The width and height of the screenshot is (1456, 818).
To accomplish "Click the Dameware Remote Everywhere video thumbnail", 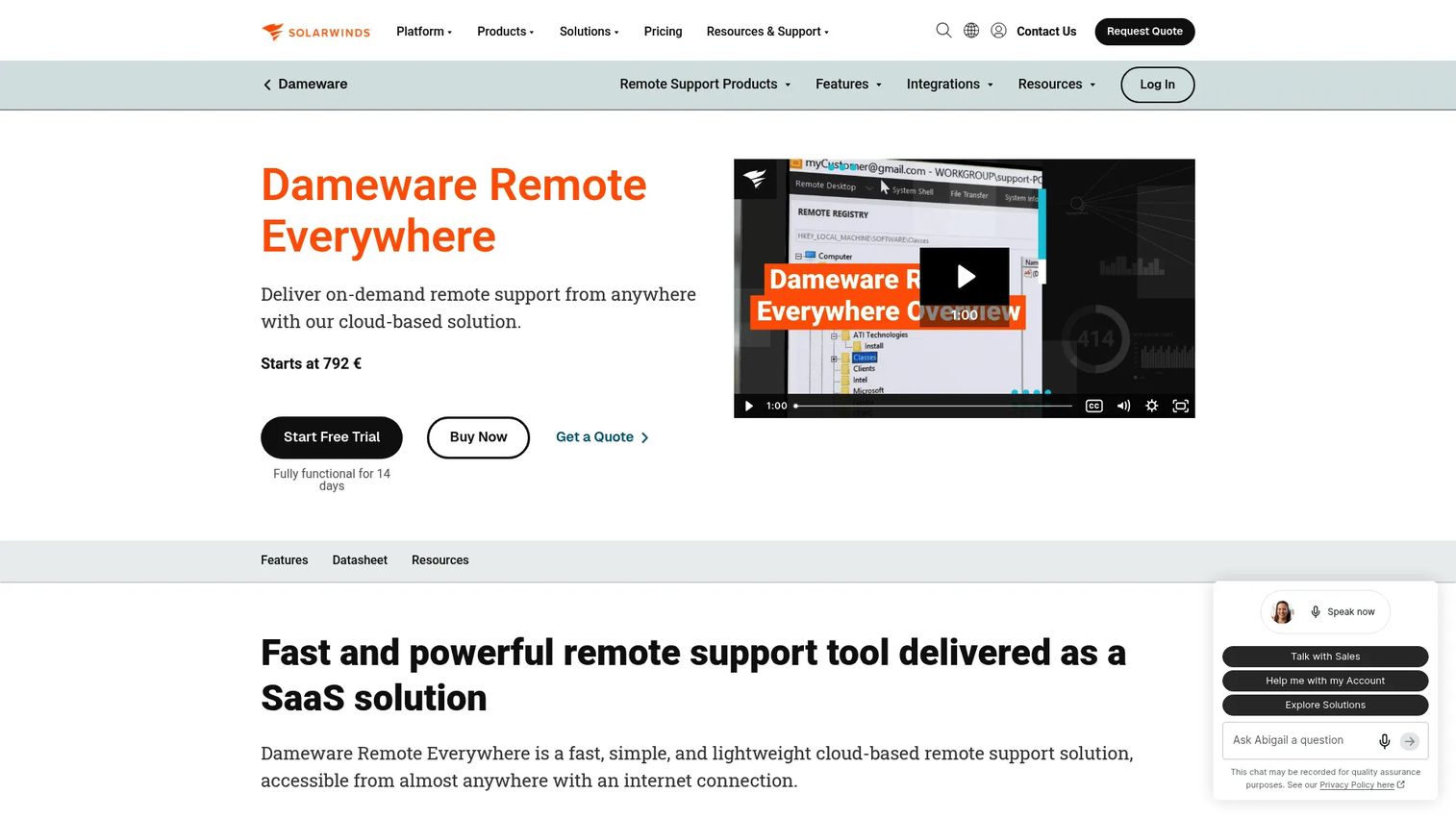I will (965, 288).
